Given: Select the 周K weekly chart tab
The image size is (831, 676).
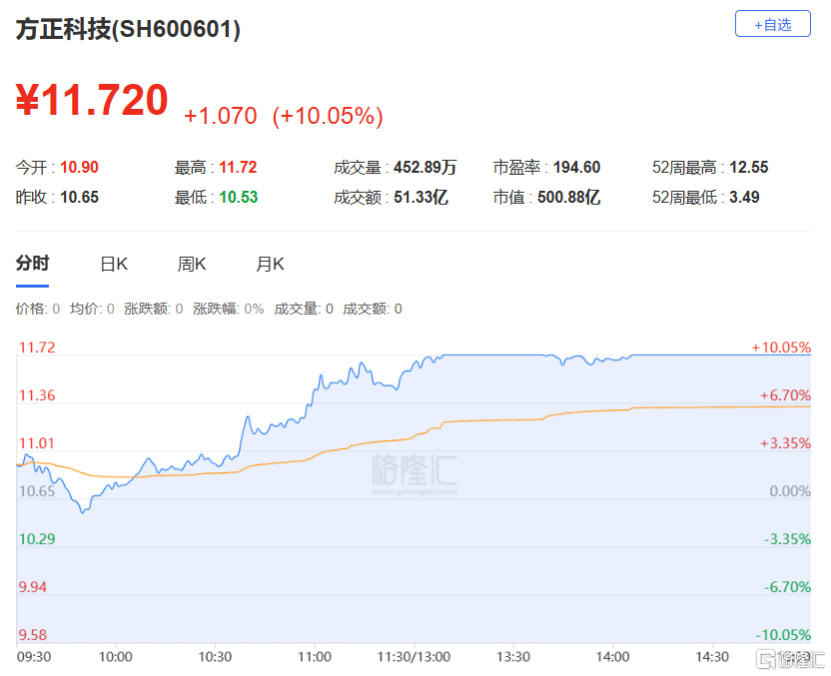Looking at the screenshot, I should [x=192, y=265].
